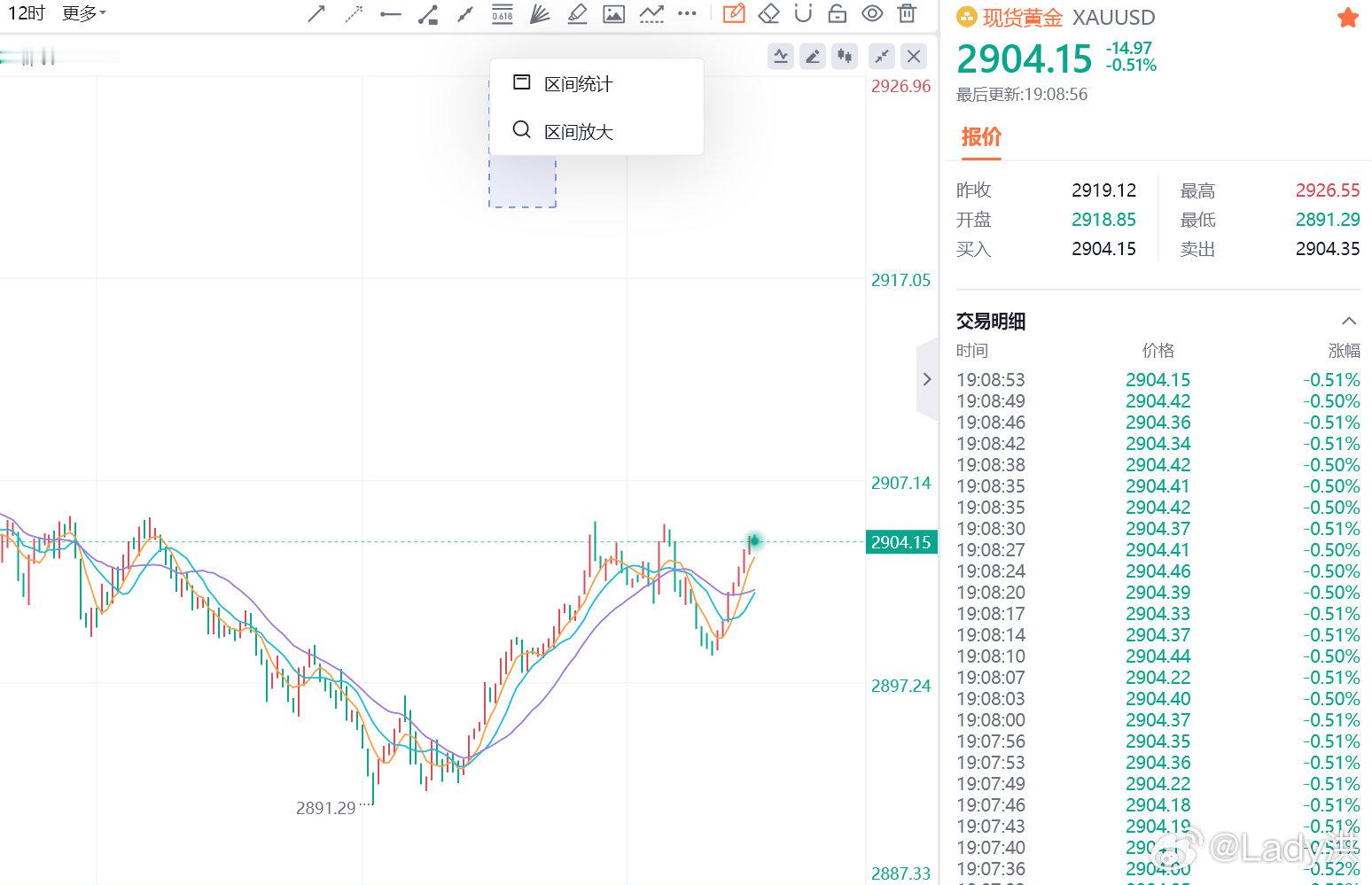Select the price line with label tool
The height and width of the screenshot is (885, 1372).
(427, 13)
